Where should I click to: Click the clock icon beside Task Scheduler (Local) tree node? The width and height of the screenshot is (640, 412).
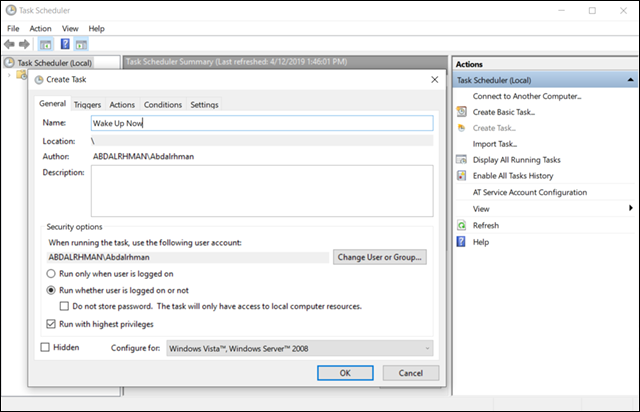[x=9, y=62]
